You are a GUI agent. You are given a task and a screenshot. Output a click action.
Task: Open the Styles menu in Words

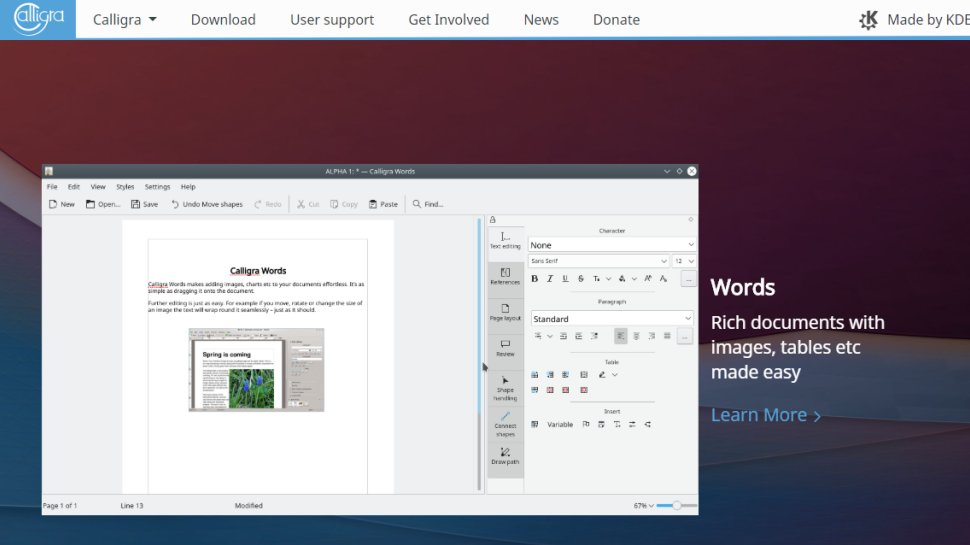coord(125,187)
